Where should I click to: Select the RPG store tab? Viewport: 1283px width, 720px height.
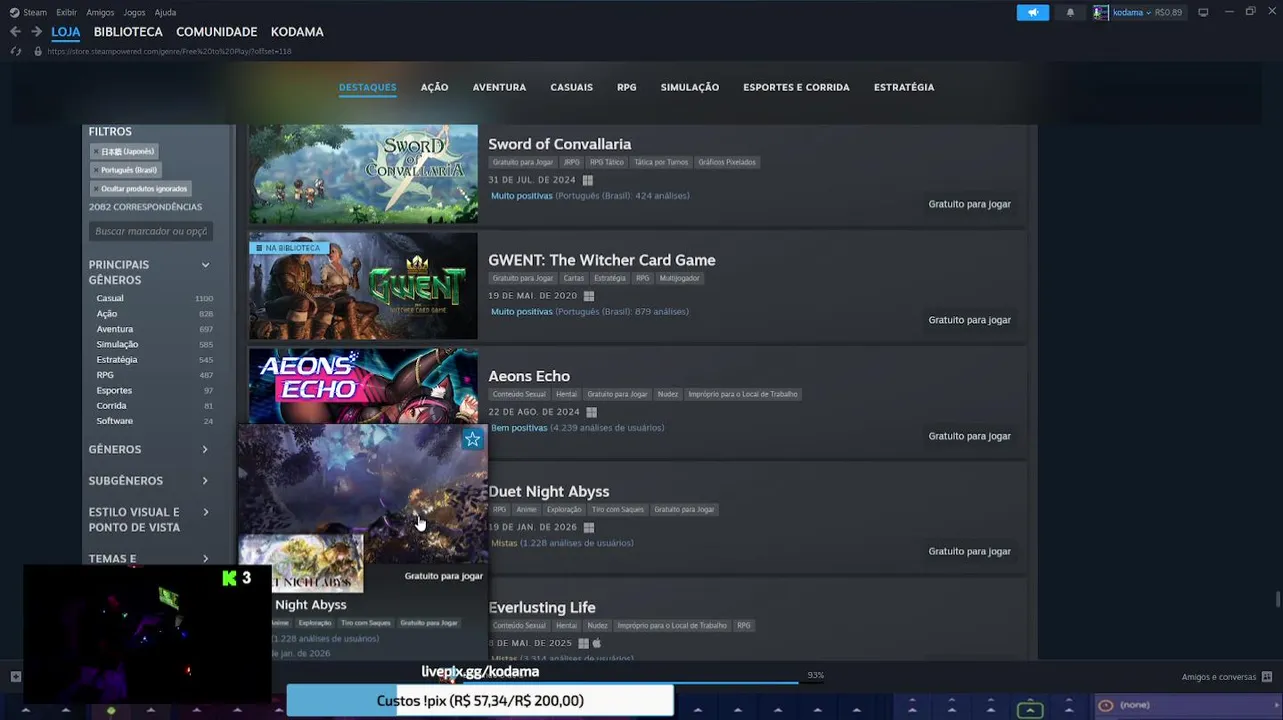pyautogui.click(x=627, y=87)
